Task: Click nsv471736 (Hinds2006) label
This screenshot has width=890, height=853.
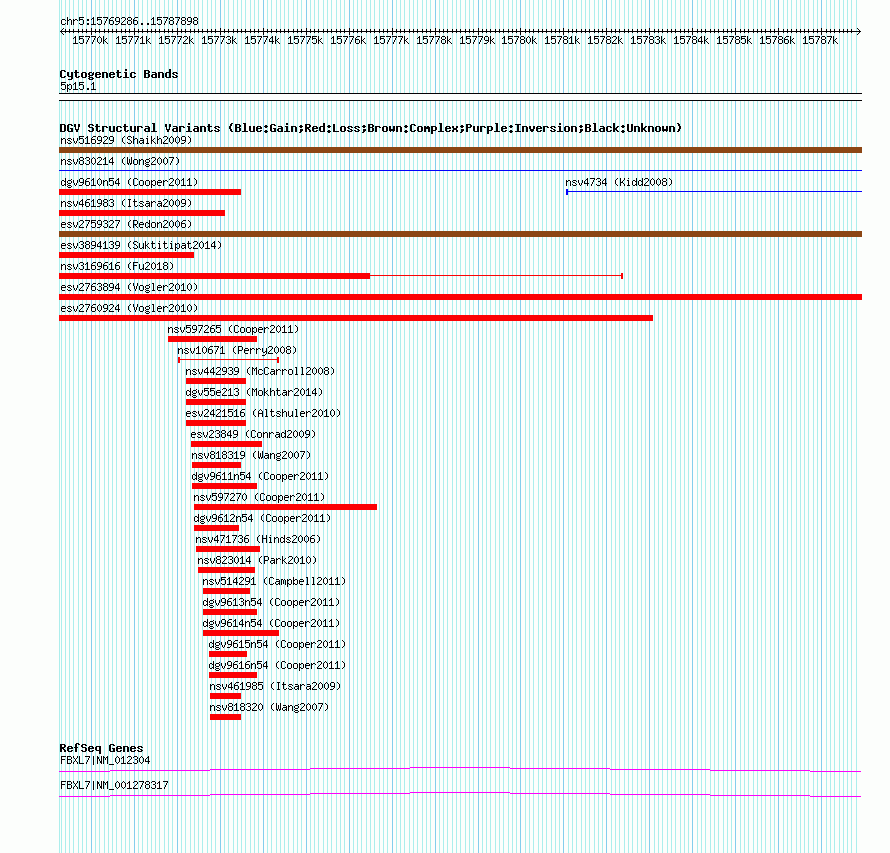Action: pyautogui.click(x=258, y=539)
